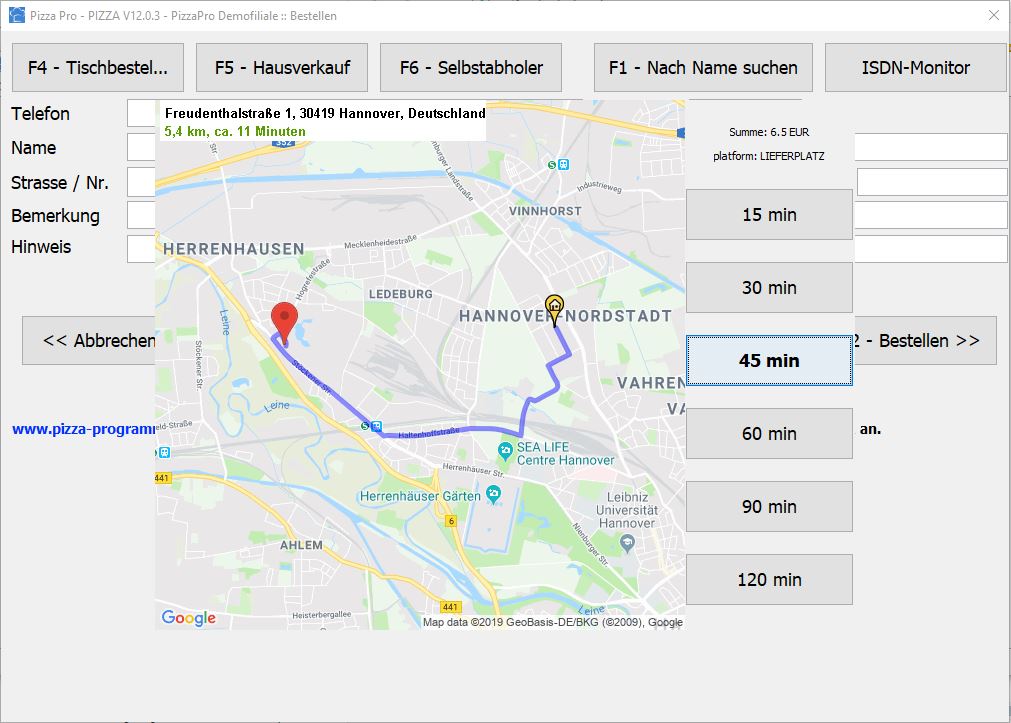Click F1 - Nach Name suchen
This screenshot has width=1011, height=723.
[x=703, y=68]
